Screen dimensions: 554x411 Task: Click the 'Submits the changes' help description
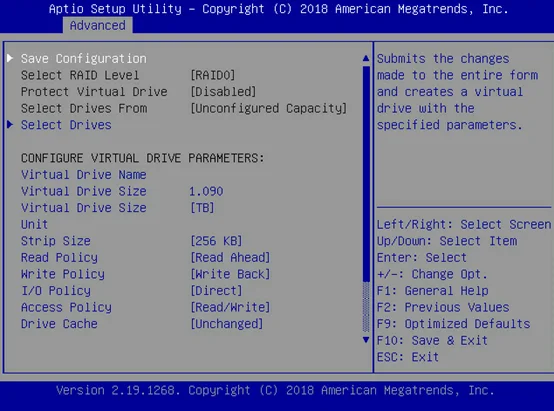point(458,92)
